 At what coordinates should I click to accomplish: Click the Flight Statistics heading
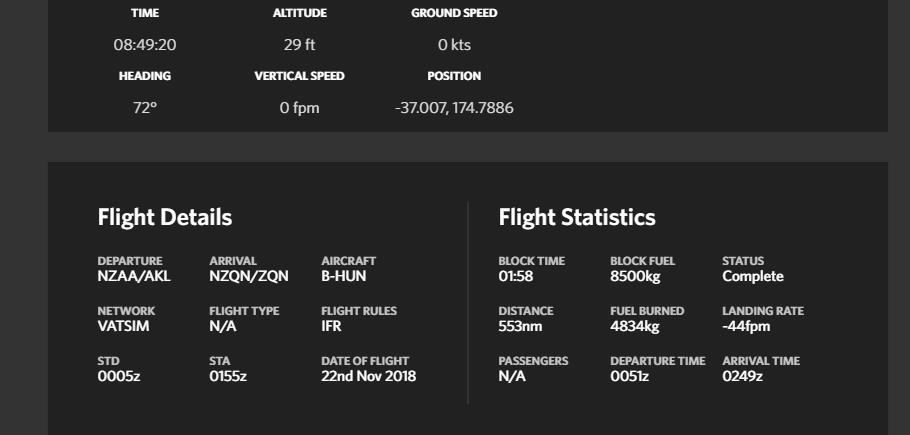click(577, 217)
